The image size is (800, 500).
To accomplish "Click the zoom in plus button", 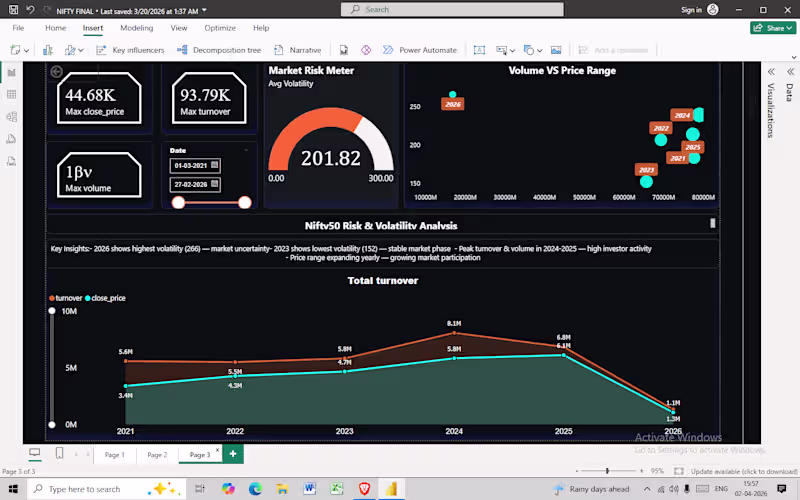I will click(x=641, y=471).
